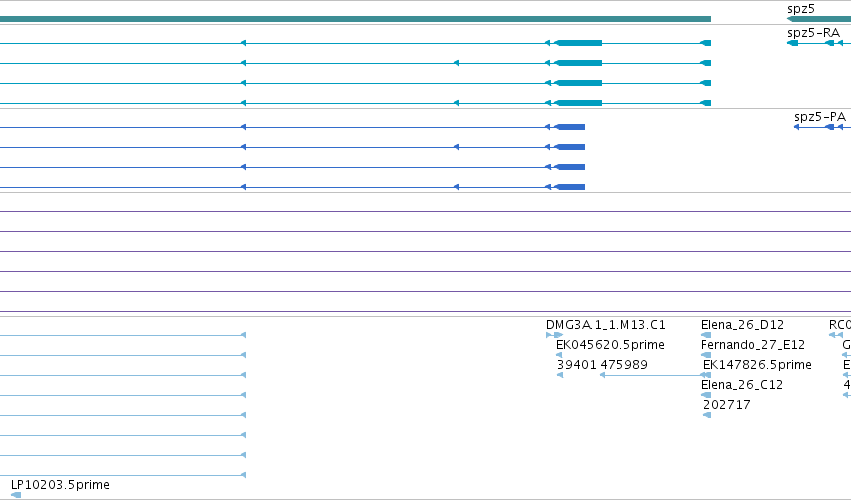Screen dimensions: 851x500
Task: Click the EK147826.5prime label
Action: (757, 365)
